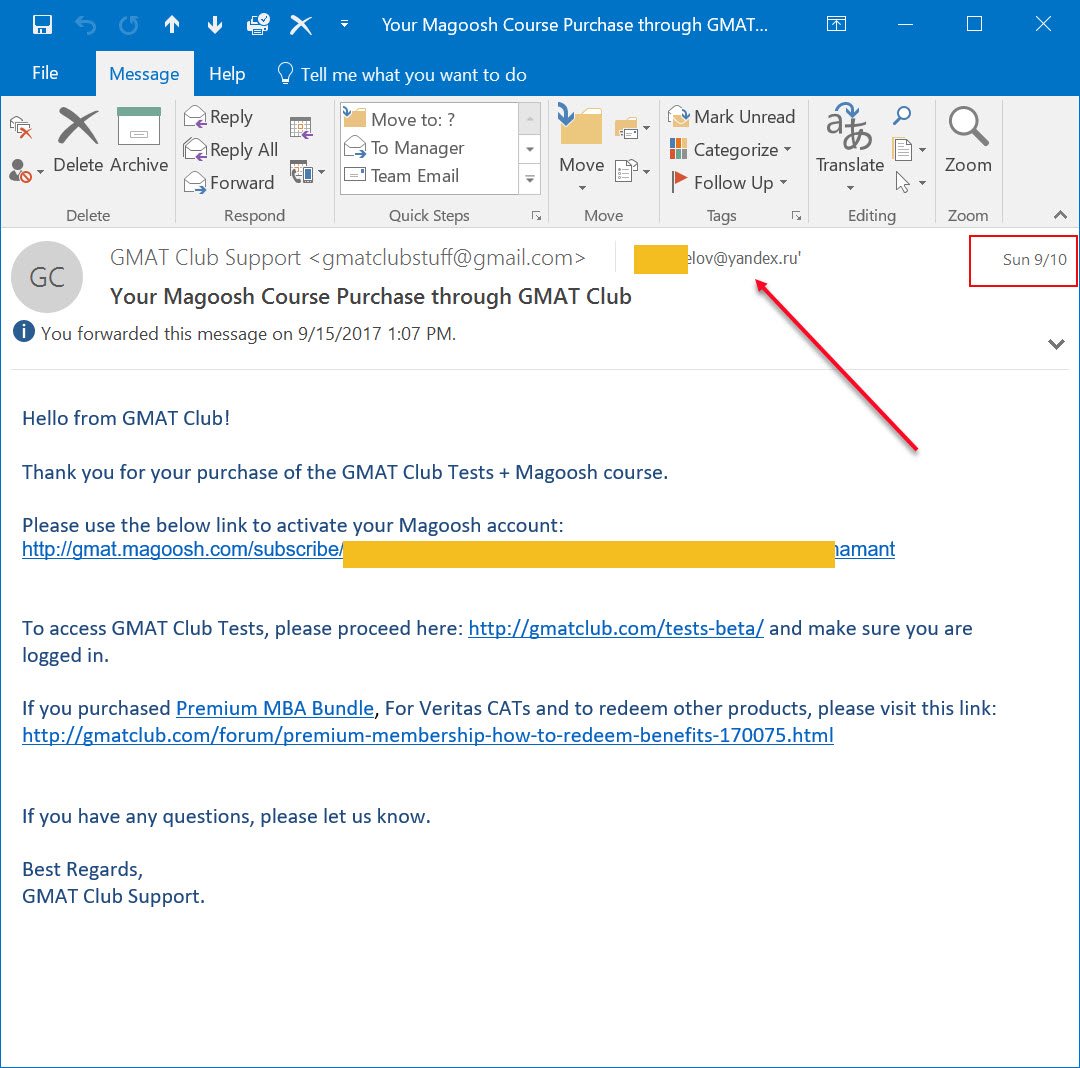Open the gmat.magoosh.com subscribe link
This screenshot has height=1068, width=1080.
point(458,549)
